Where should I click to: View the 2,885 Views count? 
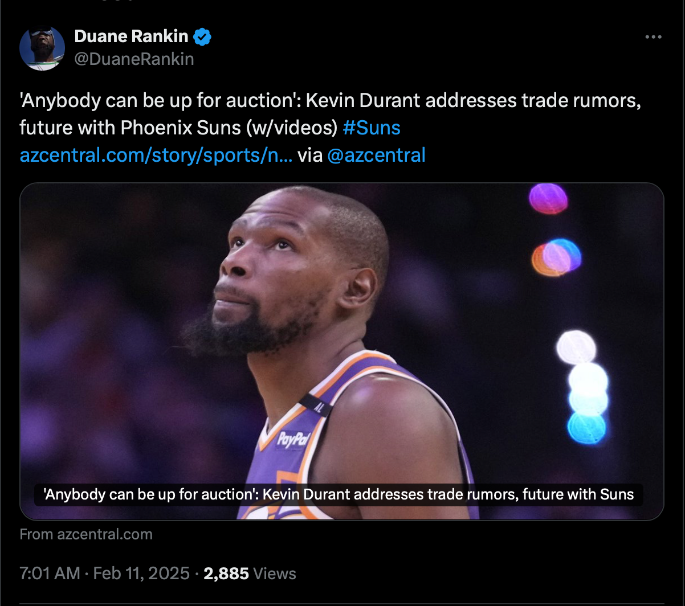pos(250,574)
